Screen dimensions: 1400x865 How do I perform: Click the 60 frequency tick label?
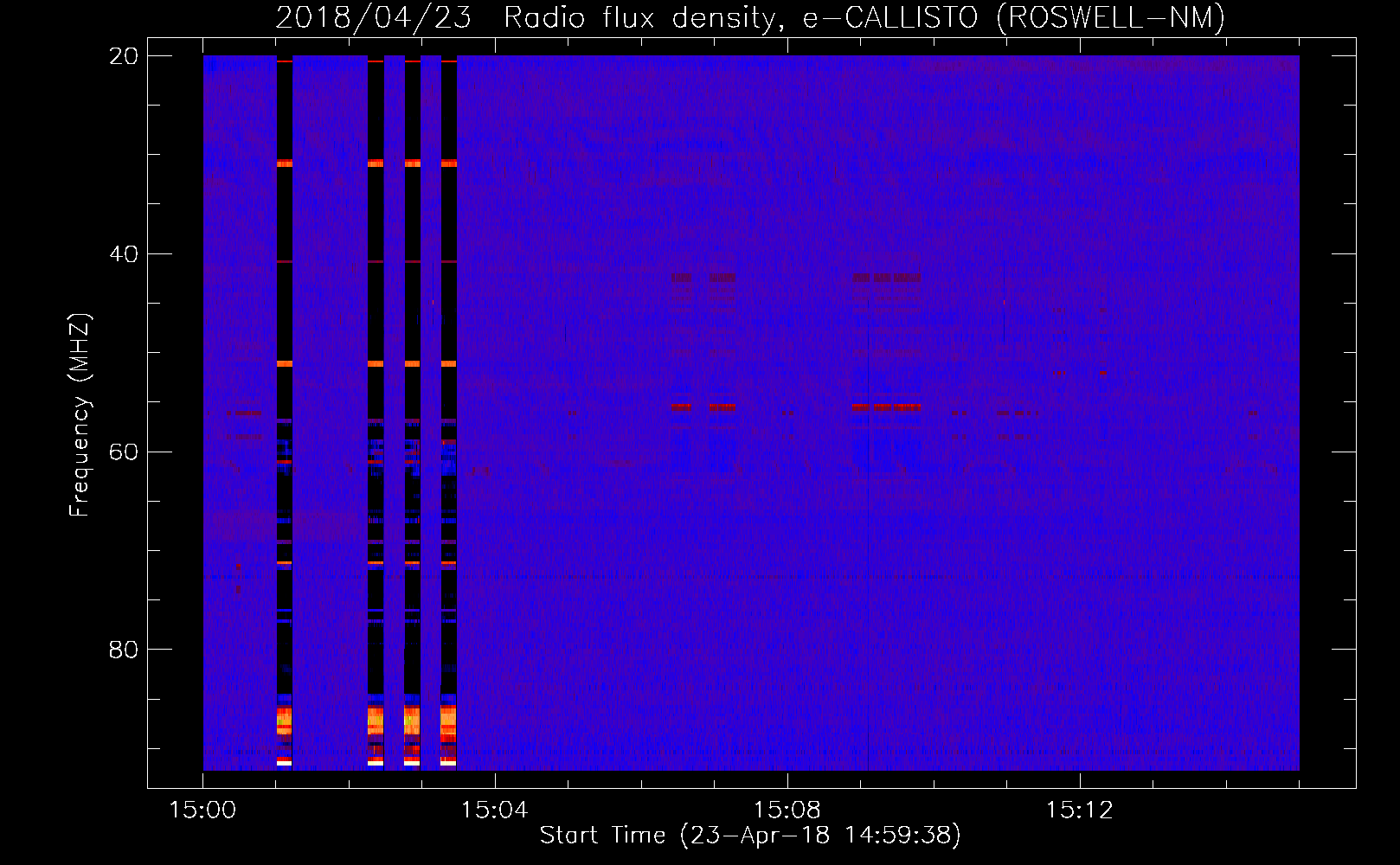[x=124, y=452]
